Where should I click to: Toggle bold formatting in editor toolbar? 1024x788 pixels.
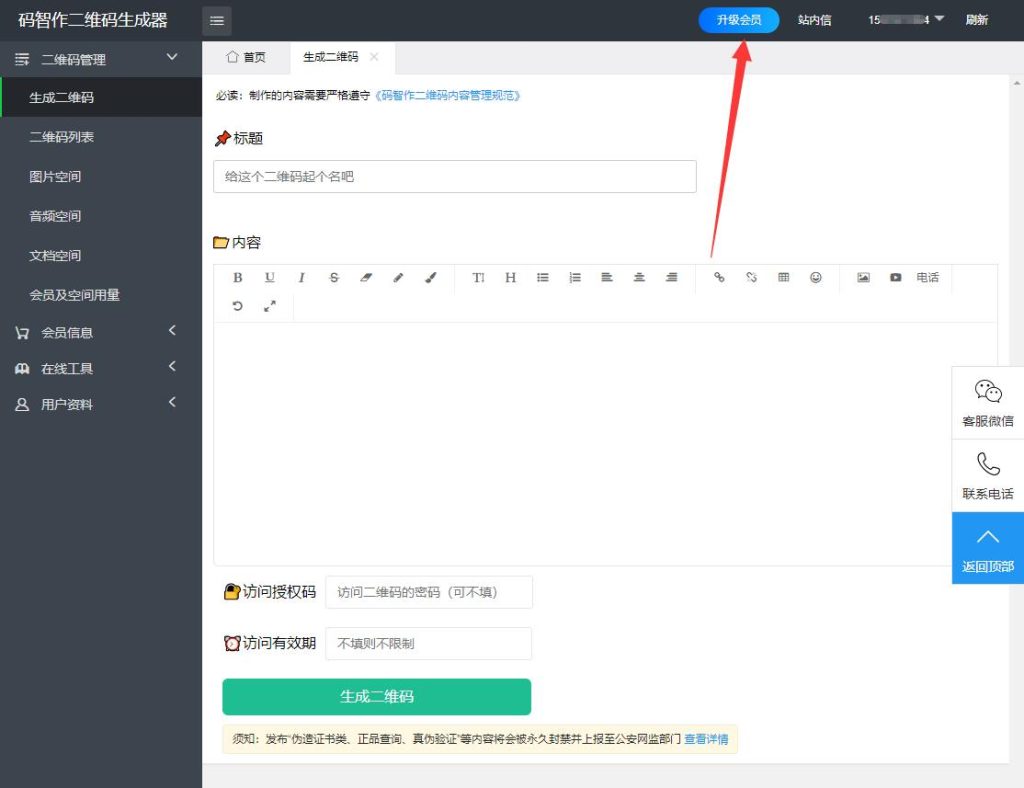pos(238,277)
